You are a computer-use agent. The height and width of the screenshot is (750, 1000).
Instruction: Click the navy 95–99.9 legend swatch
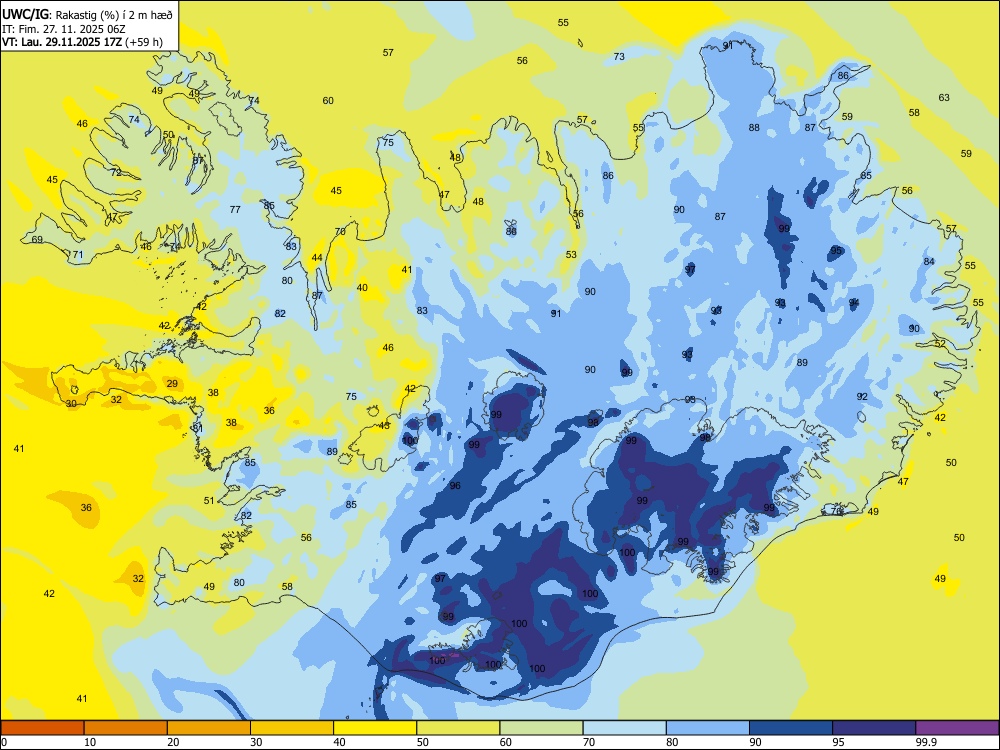tap(874, 728)
